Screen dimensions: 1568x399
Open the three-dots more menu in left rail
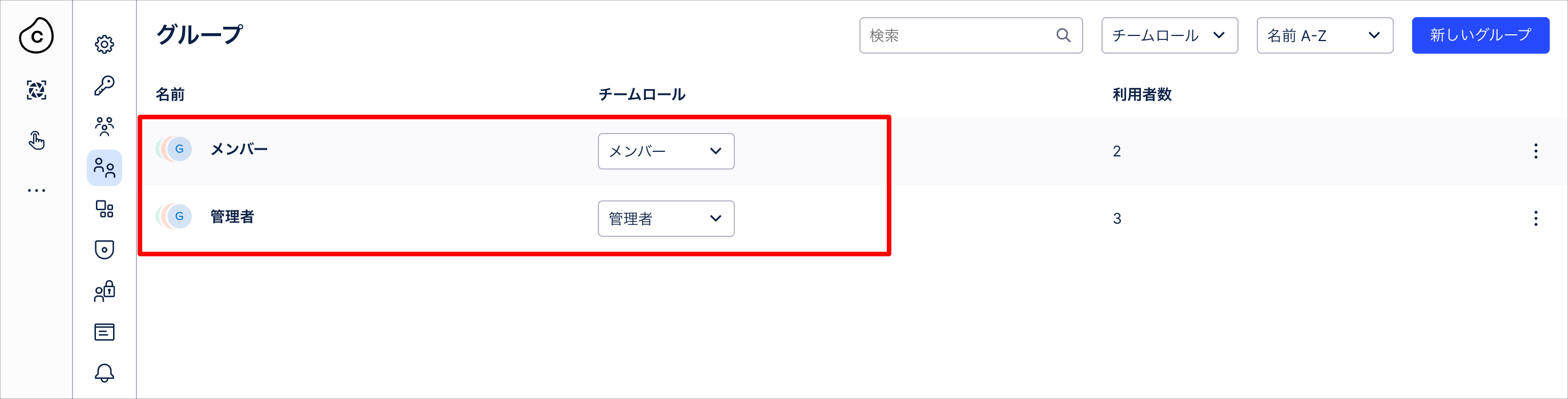pyautogui.click(x=37, y=191)
